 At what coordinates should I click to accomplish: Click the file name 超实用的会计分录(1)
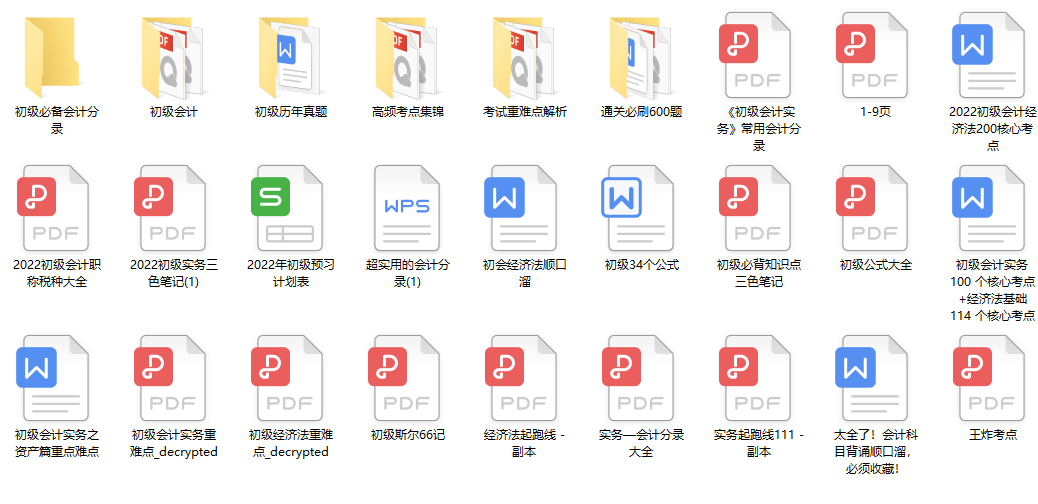pos(408,274)
